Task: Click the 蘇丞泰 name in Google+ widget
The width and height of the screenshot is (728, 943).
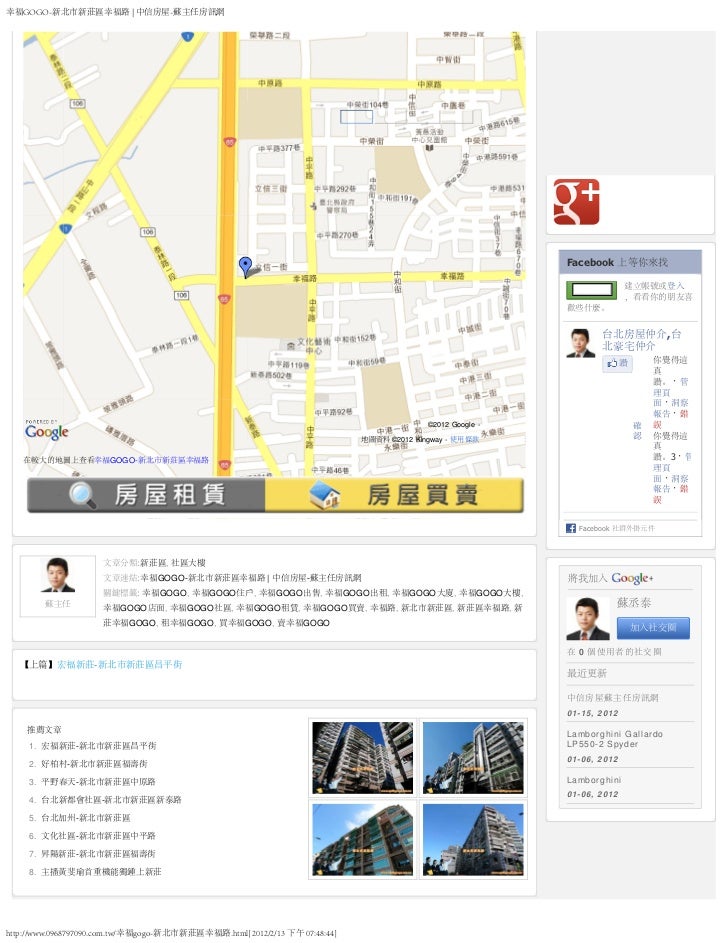Action: tap(634, 603)
